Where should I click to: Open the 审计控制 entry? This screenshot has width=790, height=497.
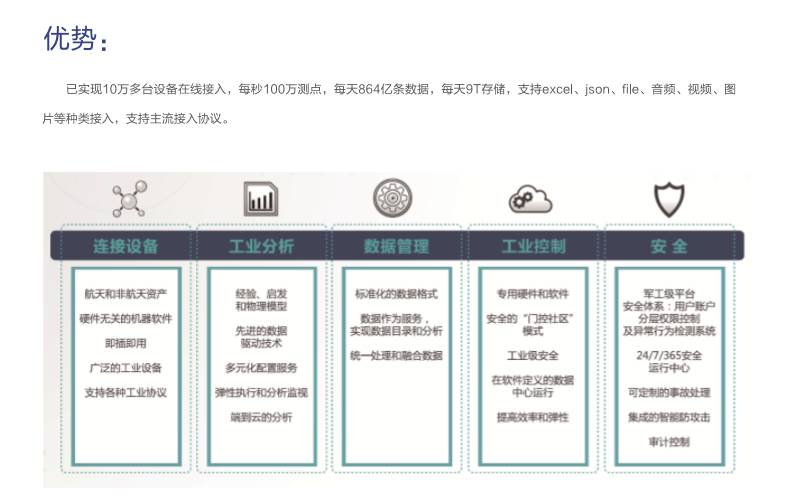669,441
